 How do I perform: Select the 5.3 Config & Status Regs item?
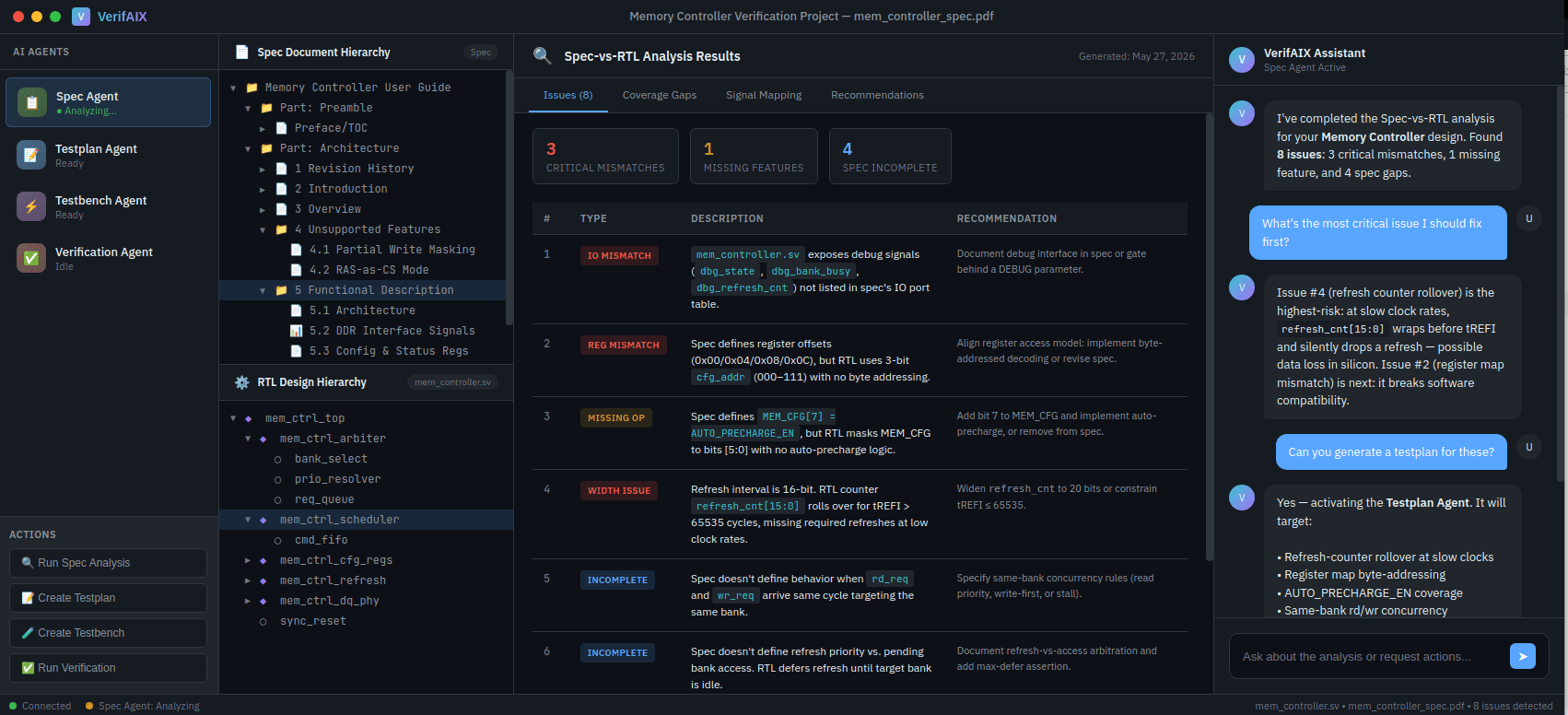point(362,351)
